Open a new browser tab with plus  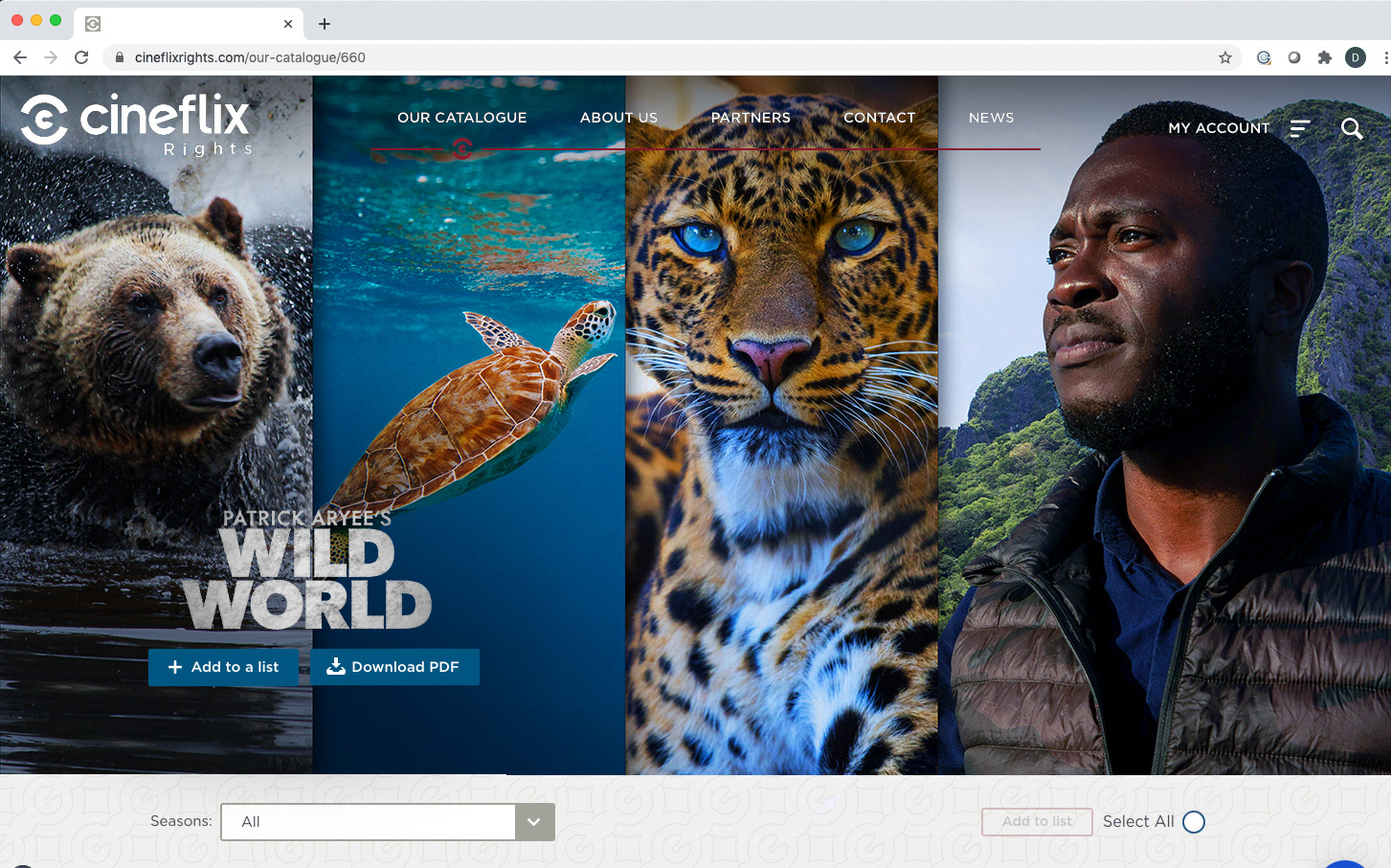[x=325, y=24]
